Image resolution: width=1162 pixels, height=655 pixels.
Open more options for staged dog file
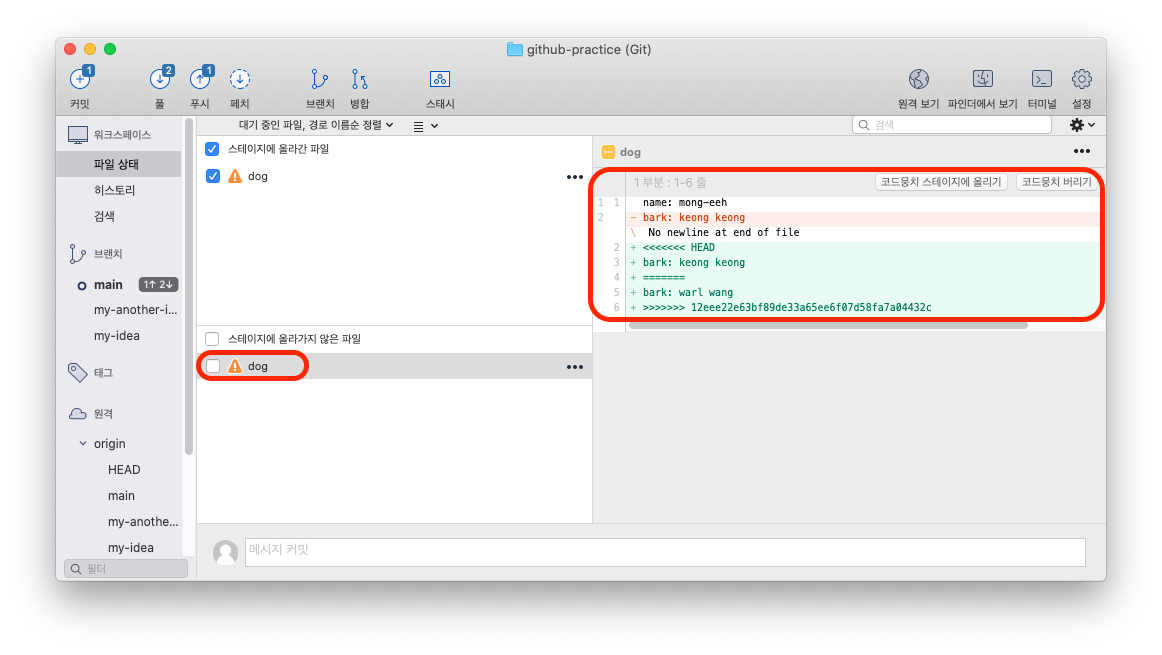575,177
